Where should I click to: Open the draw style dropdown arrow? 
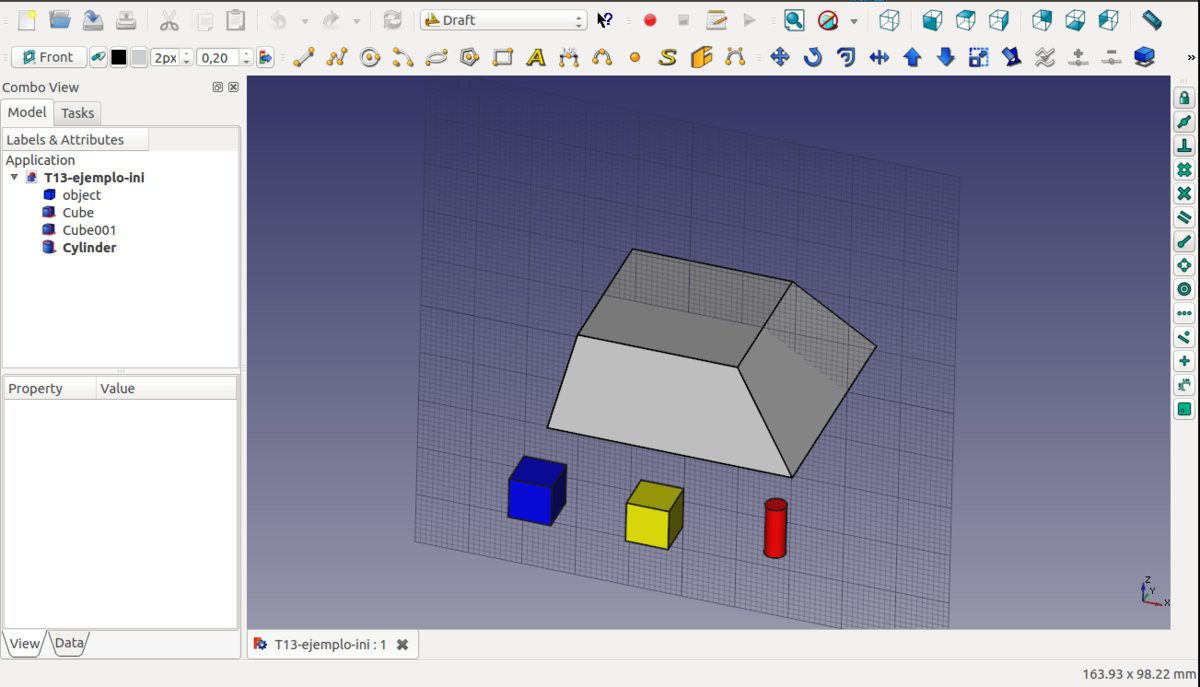pos(853,21)
